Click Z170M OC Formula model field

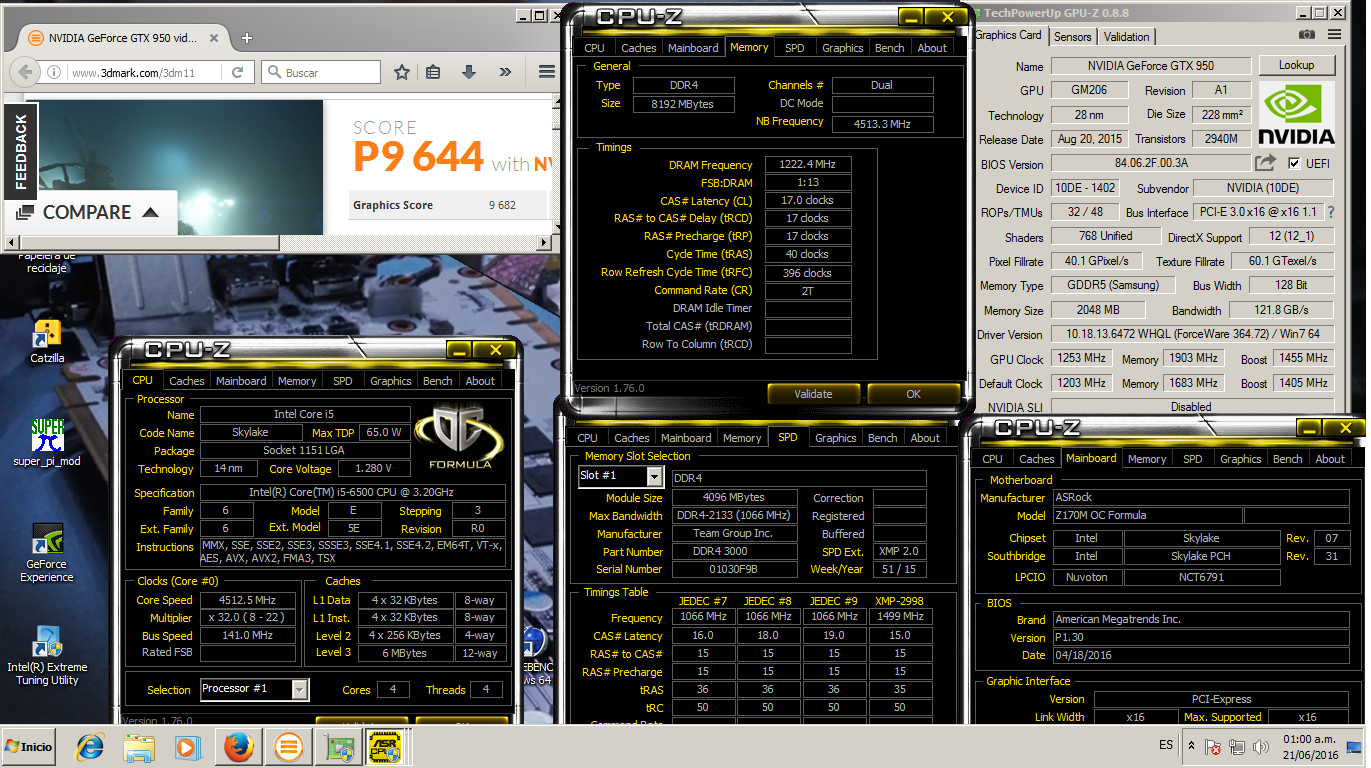pos(1146,516)
